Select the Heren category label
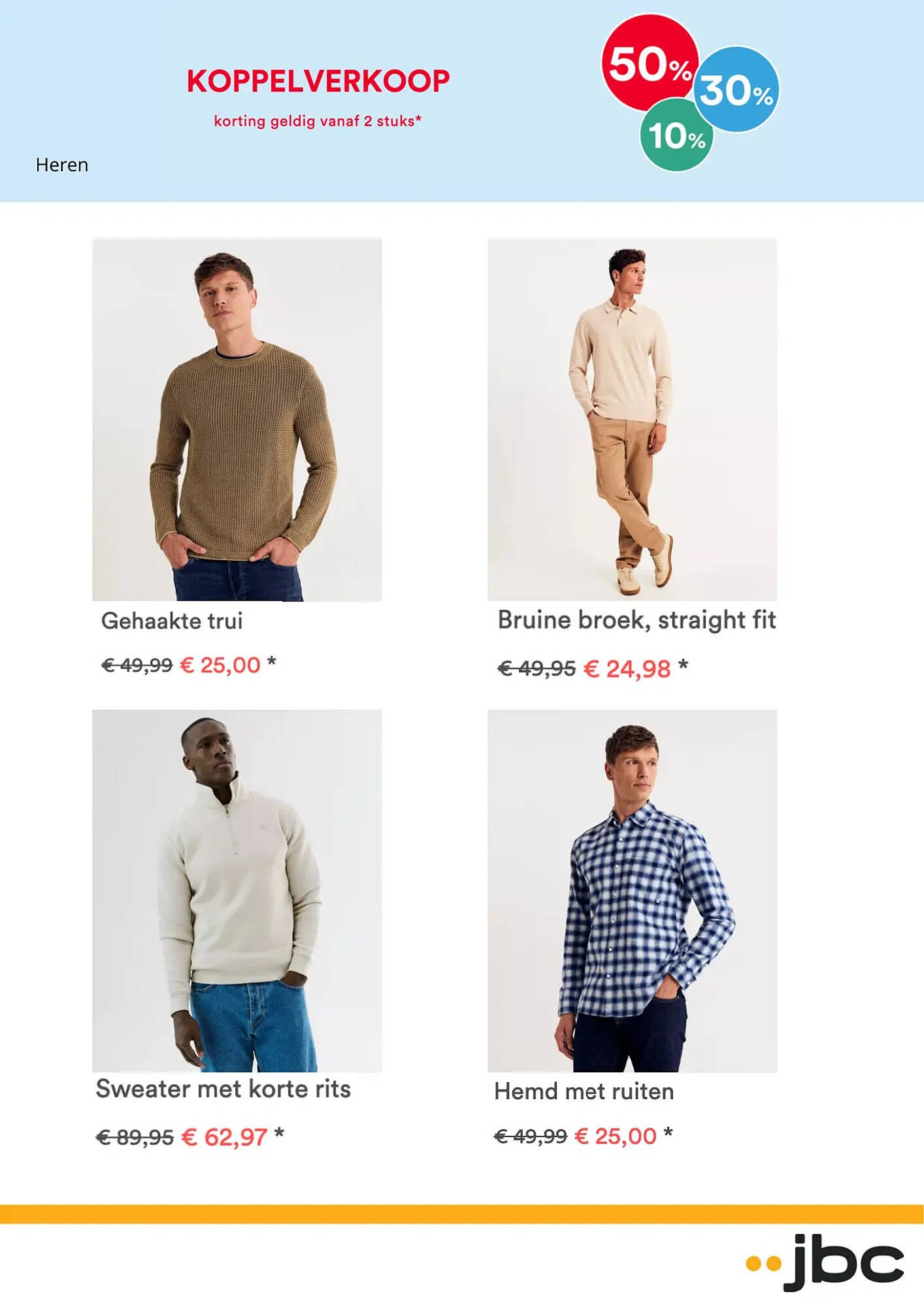Screen dimensions: 924x1307 [62, 165]
